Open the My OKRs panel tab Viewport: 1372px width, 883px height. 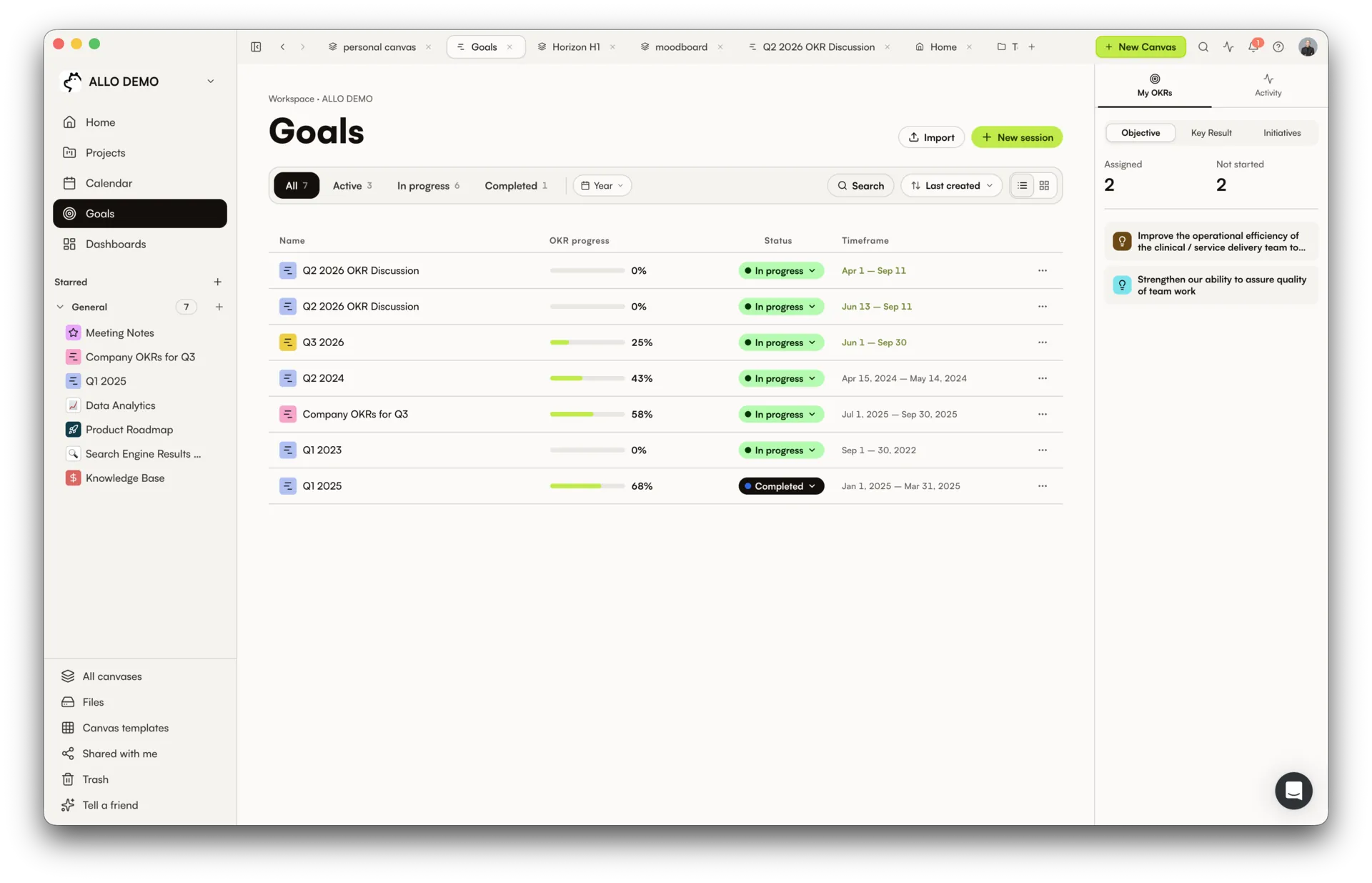(1154, 85)
